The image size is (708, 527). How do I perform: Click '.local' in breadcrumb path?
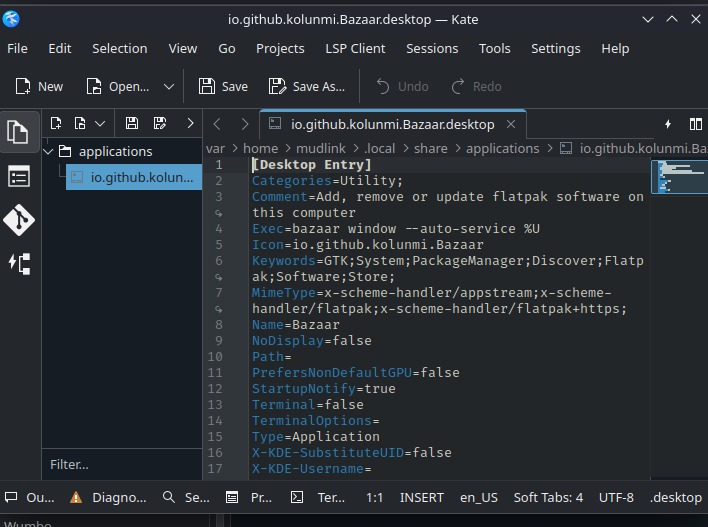click(x=379, y=148)
